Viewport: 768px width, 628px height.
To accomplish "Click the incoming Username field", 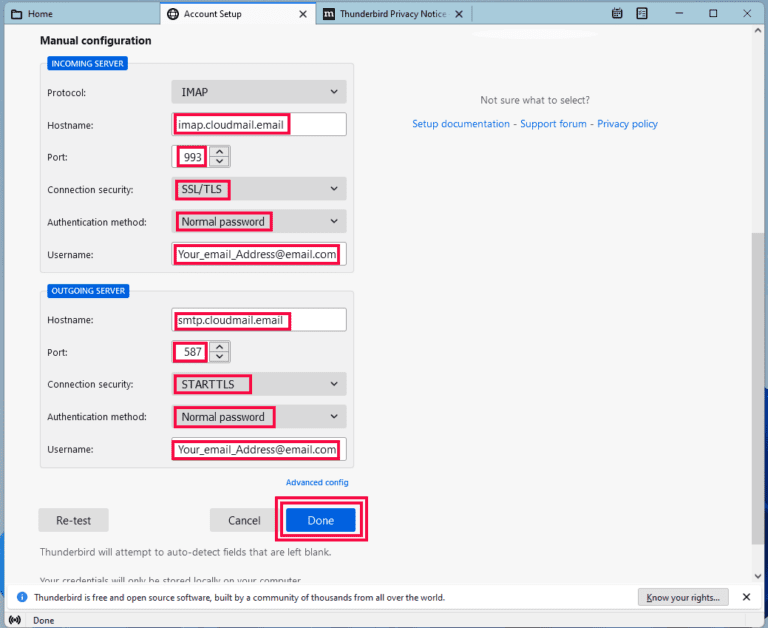I will [x=259, y=254].
